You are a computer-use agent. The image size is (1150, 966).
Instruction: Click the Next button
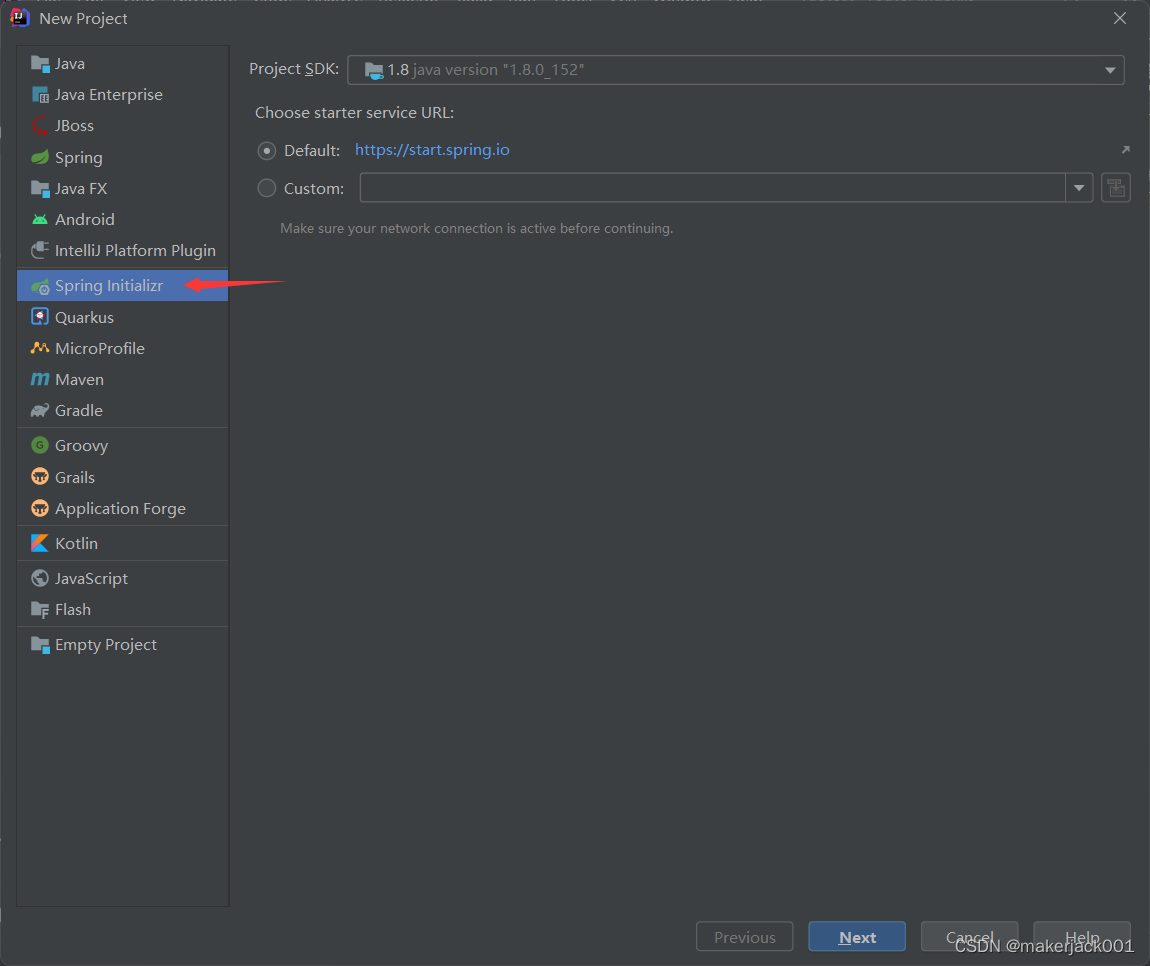(857, 937)
